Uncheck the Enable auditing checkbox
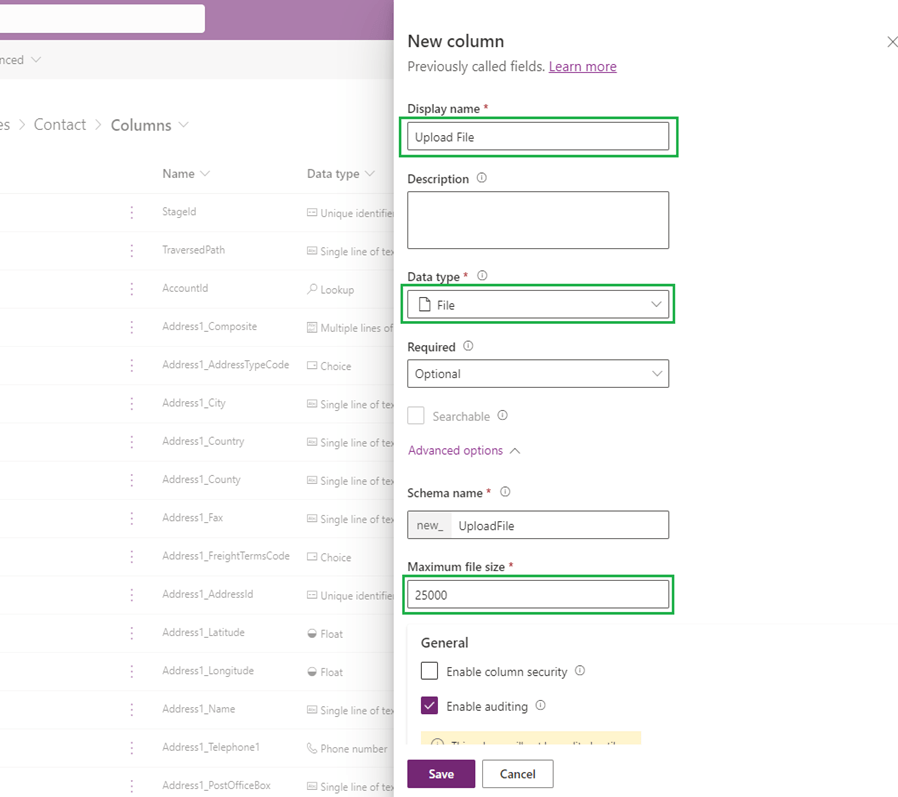Viewport: 898px width, 797px height. 429,706
